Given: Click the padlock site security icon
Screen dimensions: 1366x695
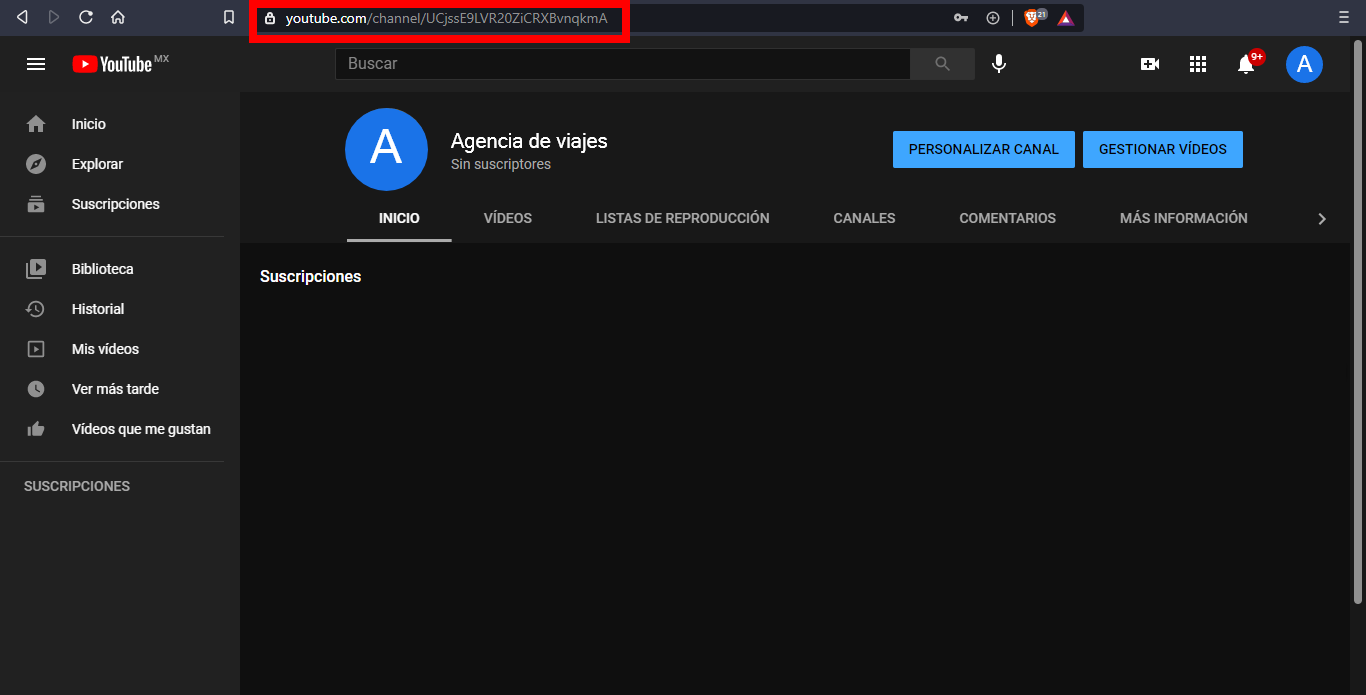Looking at the screenshot, I should [x=269, y=18].
